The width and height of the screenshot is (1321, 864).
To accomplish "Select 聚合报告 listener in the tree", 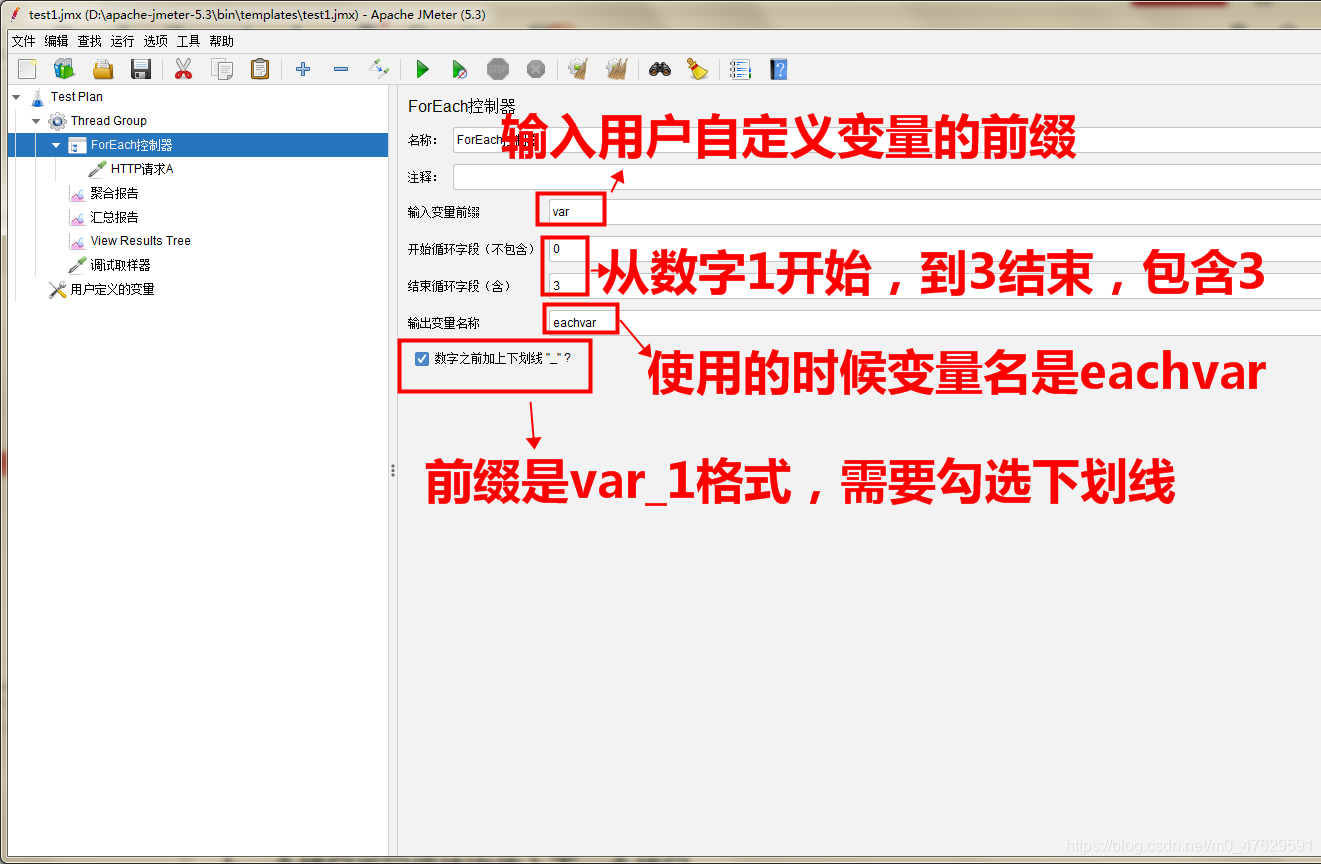I will [114, 193].
